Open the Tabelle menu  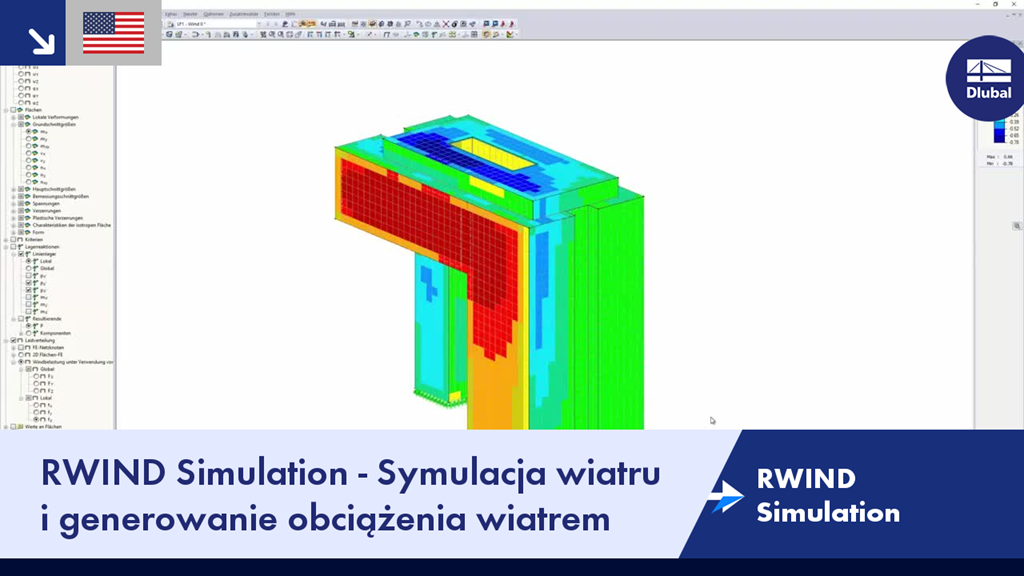coord(190,14)
